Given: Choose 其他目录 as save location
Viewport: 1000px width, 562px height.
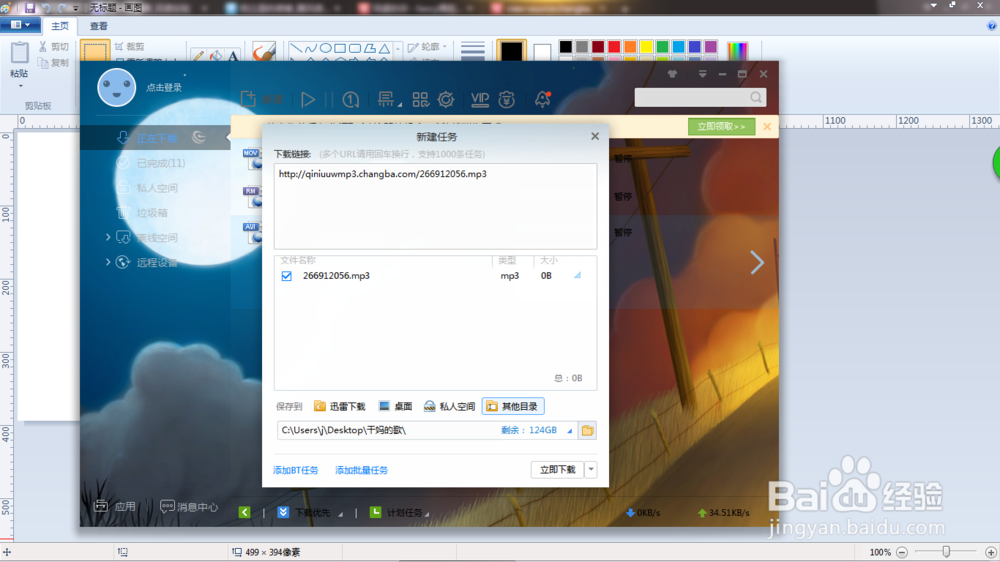Looking at the screenshot, I should click(513, 406).
